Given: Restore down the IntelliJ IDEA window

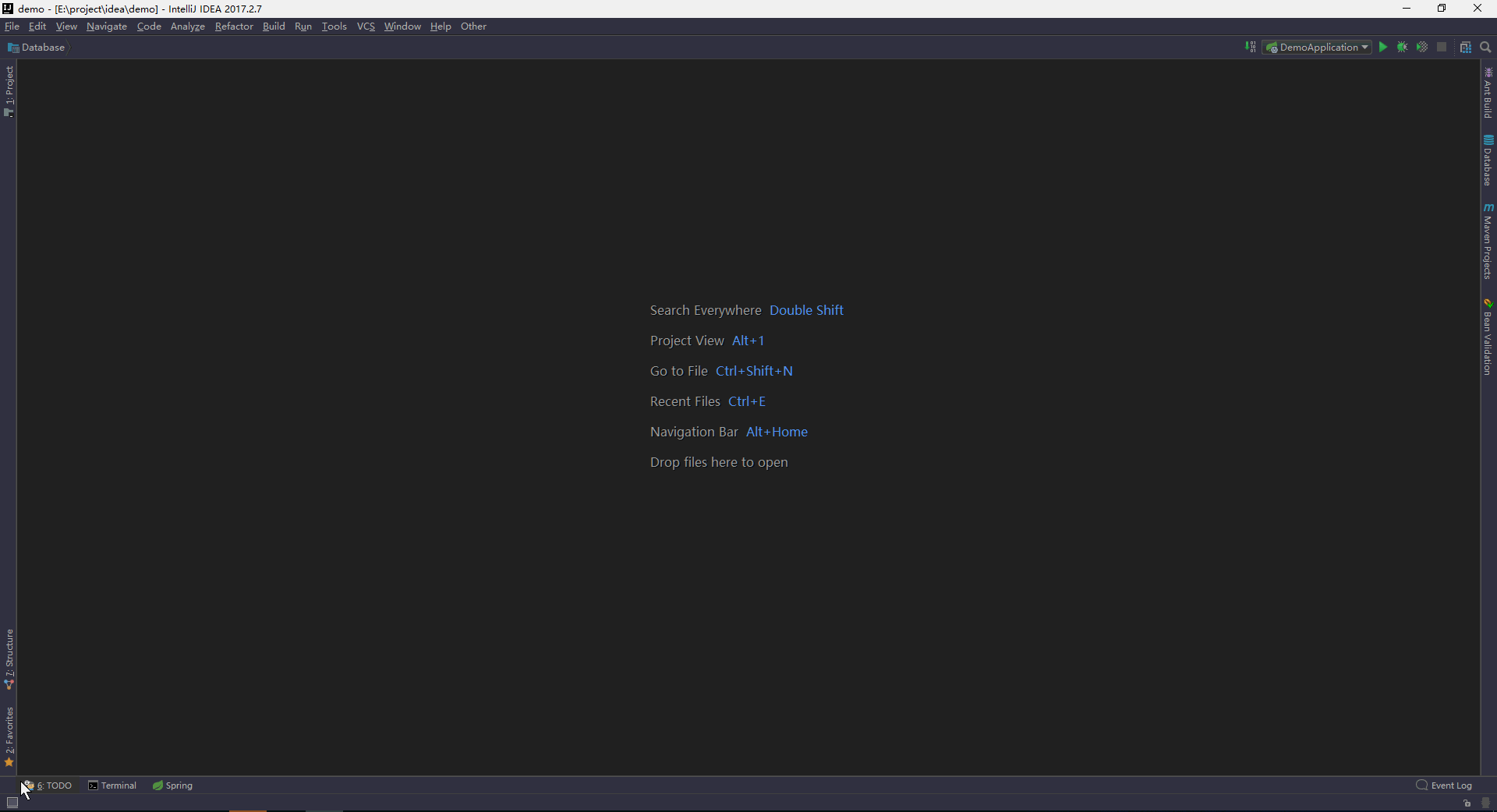Looking at the screenshot, I should (x=1442, y=9).
